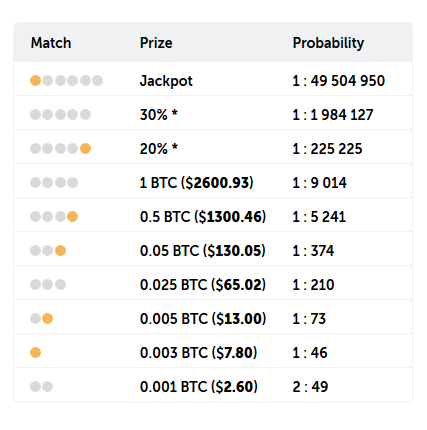Viewport: 427px width, 430px height.
Task: Click the Probability column header
Action: click(x=328, y=43)
